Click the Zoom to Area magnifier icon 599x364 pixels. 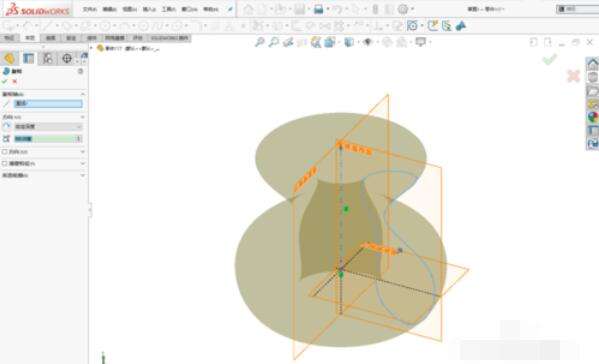[274, 42]
